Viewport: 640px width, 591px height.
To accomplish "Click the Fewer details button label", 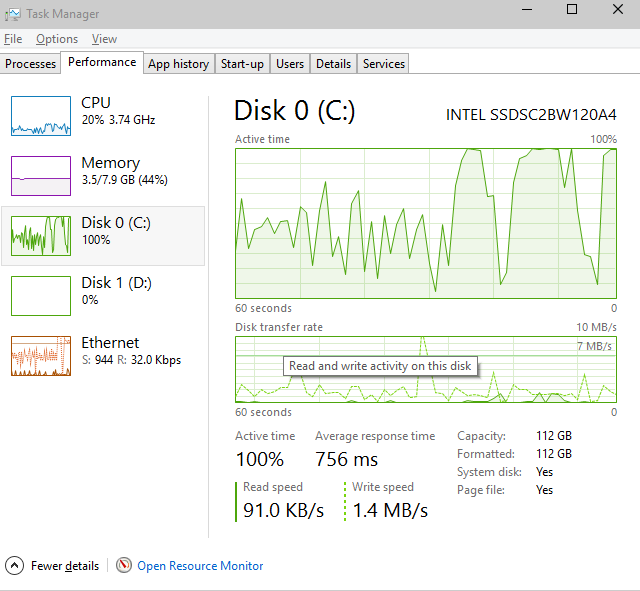I will click(65, 566).
